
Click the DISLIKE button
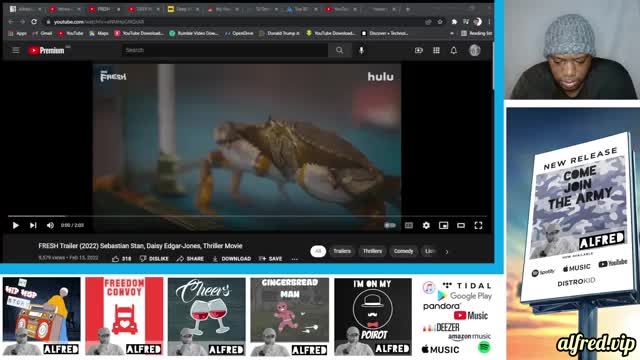click(154, 259)
